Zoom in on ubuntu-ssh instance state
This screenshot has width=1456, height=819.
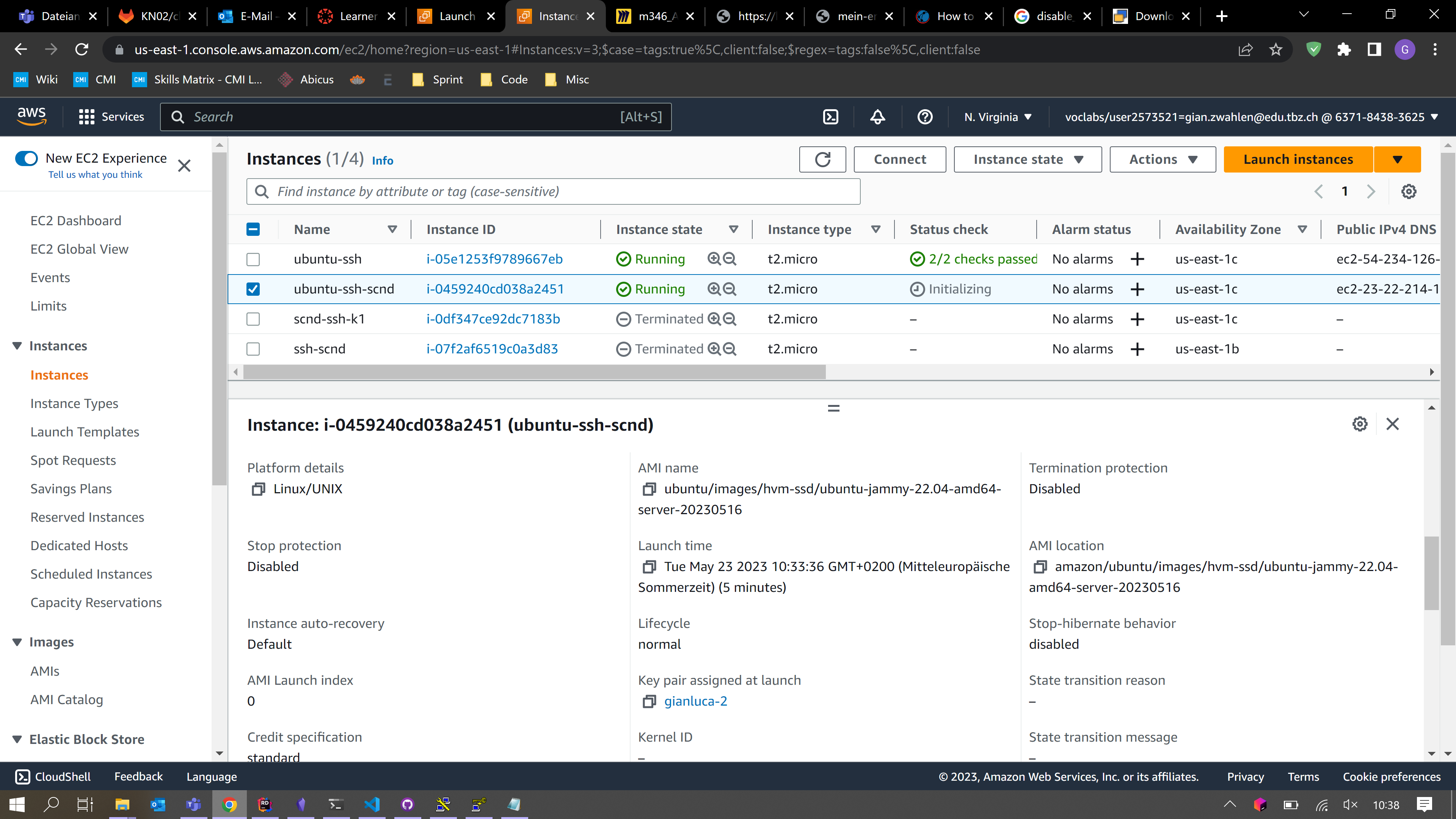714,259
